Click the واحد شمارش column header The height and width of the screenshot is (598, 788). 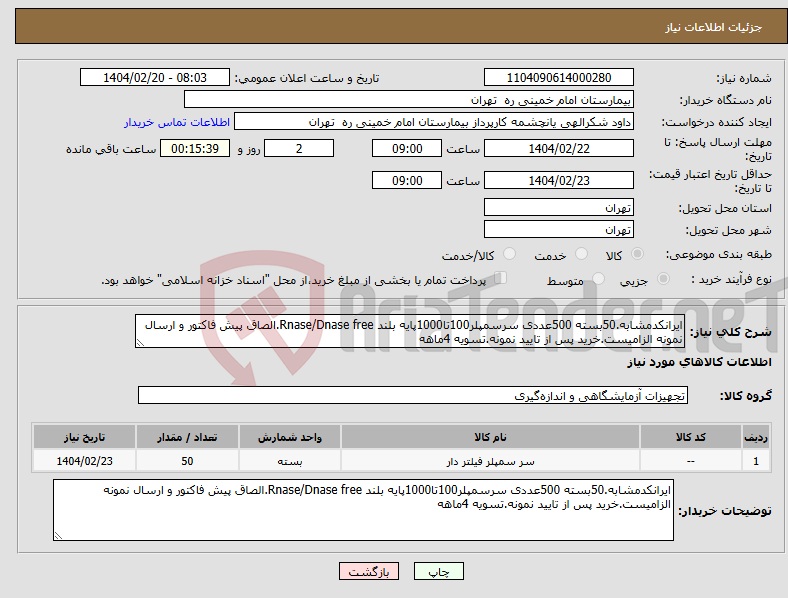(290, 437)
